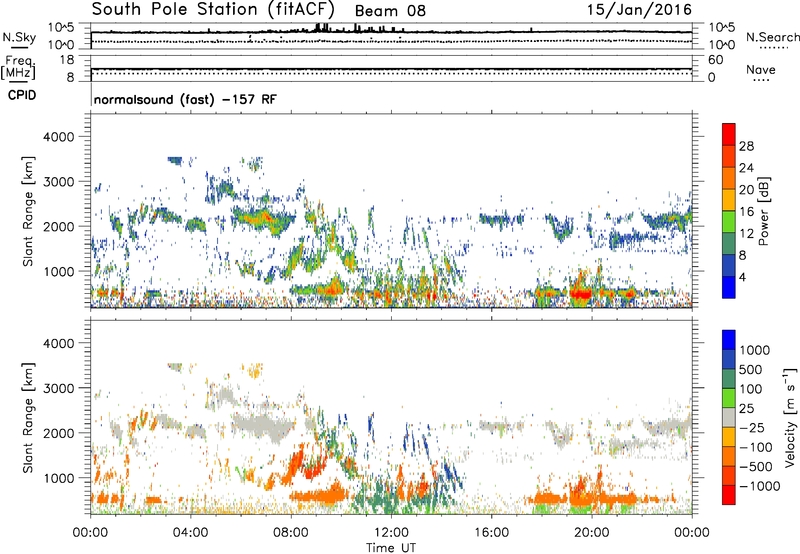Viewport: 800px width, 554px height.
Task: Click the 'Power [dB]' colorbar title
Action: (x=764, y=211)
